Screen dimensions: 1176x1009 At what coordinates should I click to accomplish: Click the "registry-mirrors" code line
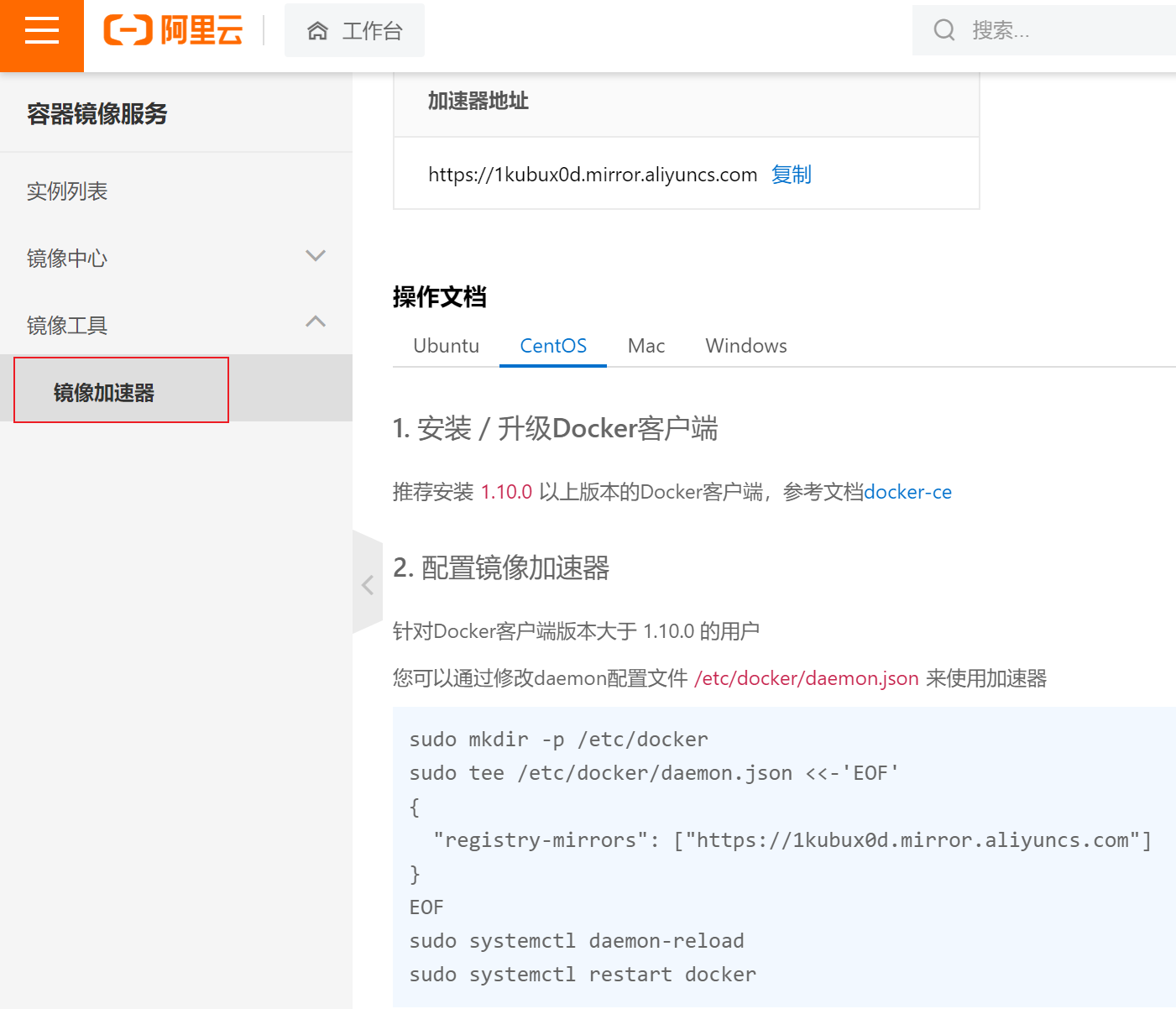pos(792,840)
